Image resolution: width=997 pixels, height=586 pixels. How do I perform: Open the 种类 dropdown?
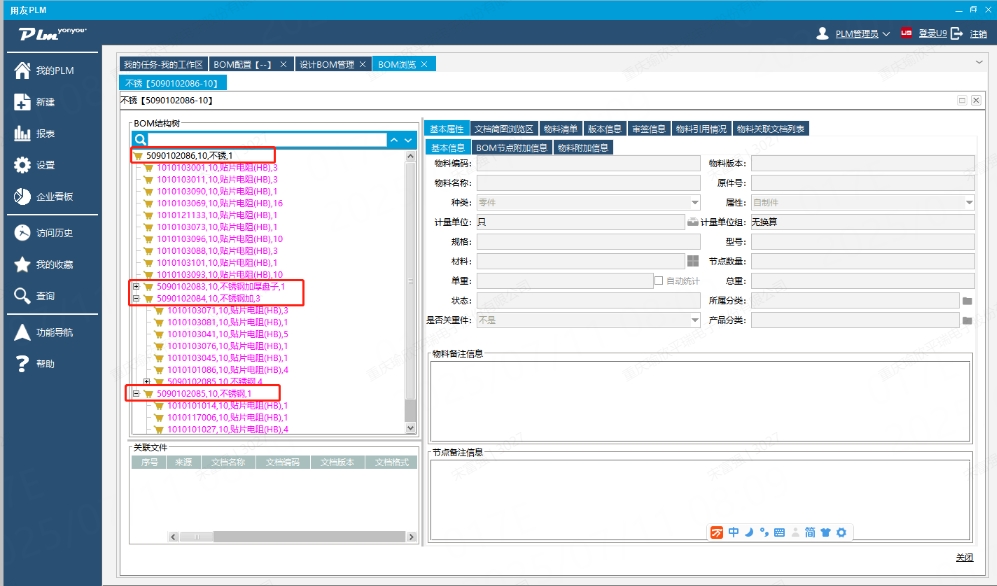tap(695, 203)
